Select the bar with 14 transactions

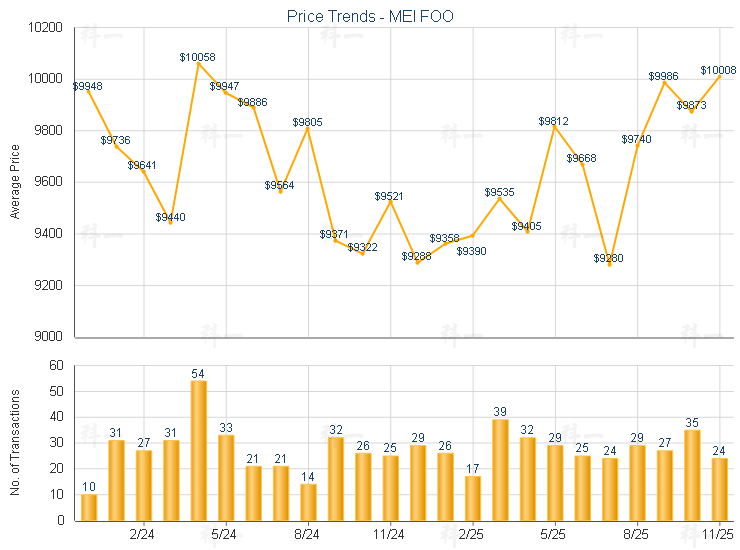click(x=308, y=502)
